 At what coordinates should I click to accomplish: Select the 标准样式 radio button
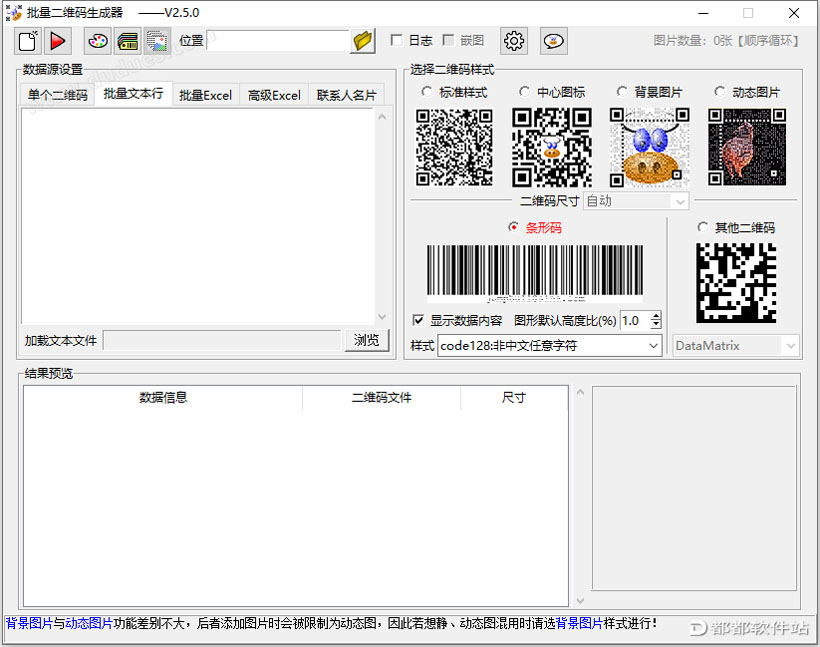427,92
